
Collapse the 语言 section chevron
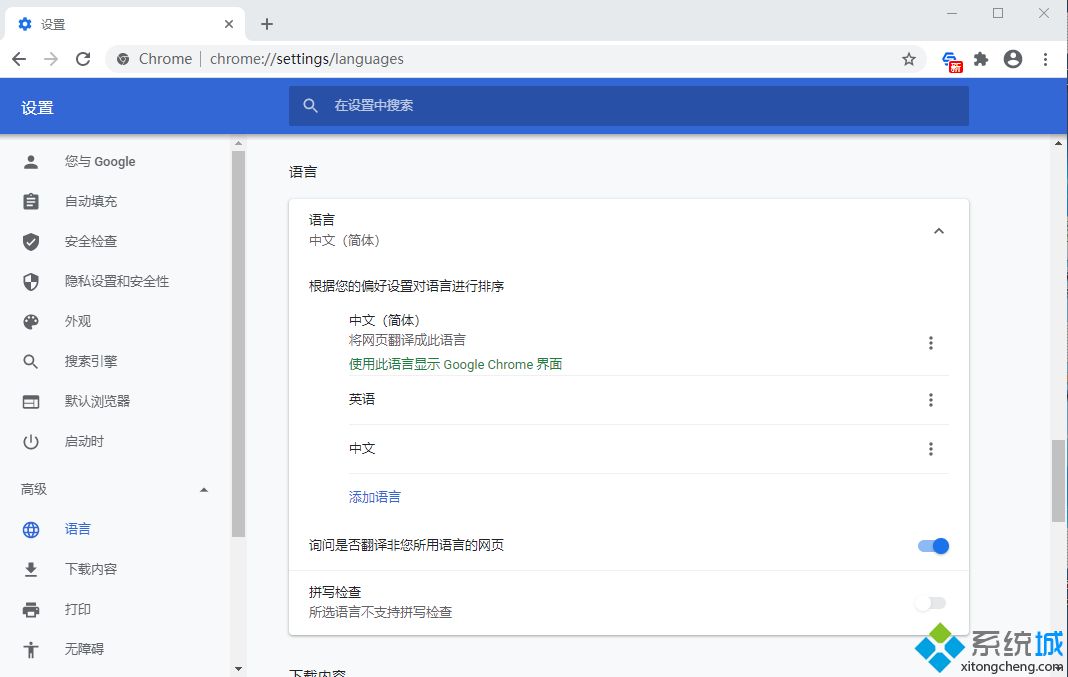(x=939, y=231)
